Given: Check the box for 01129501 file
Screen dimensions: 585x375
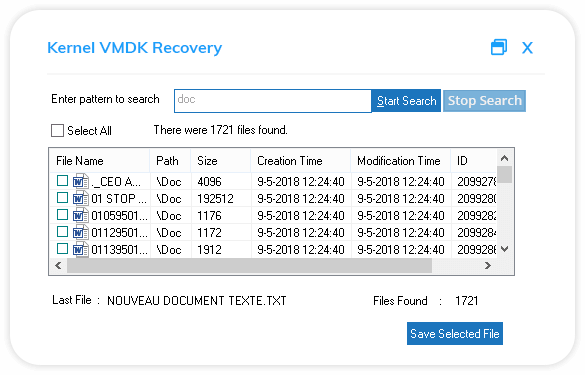Looking at the screenshot, I should (62, 232).
